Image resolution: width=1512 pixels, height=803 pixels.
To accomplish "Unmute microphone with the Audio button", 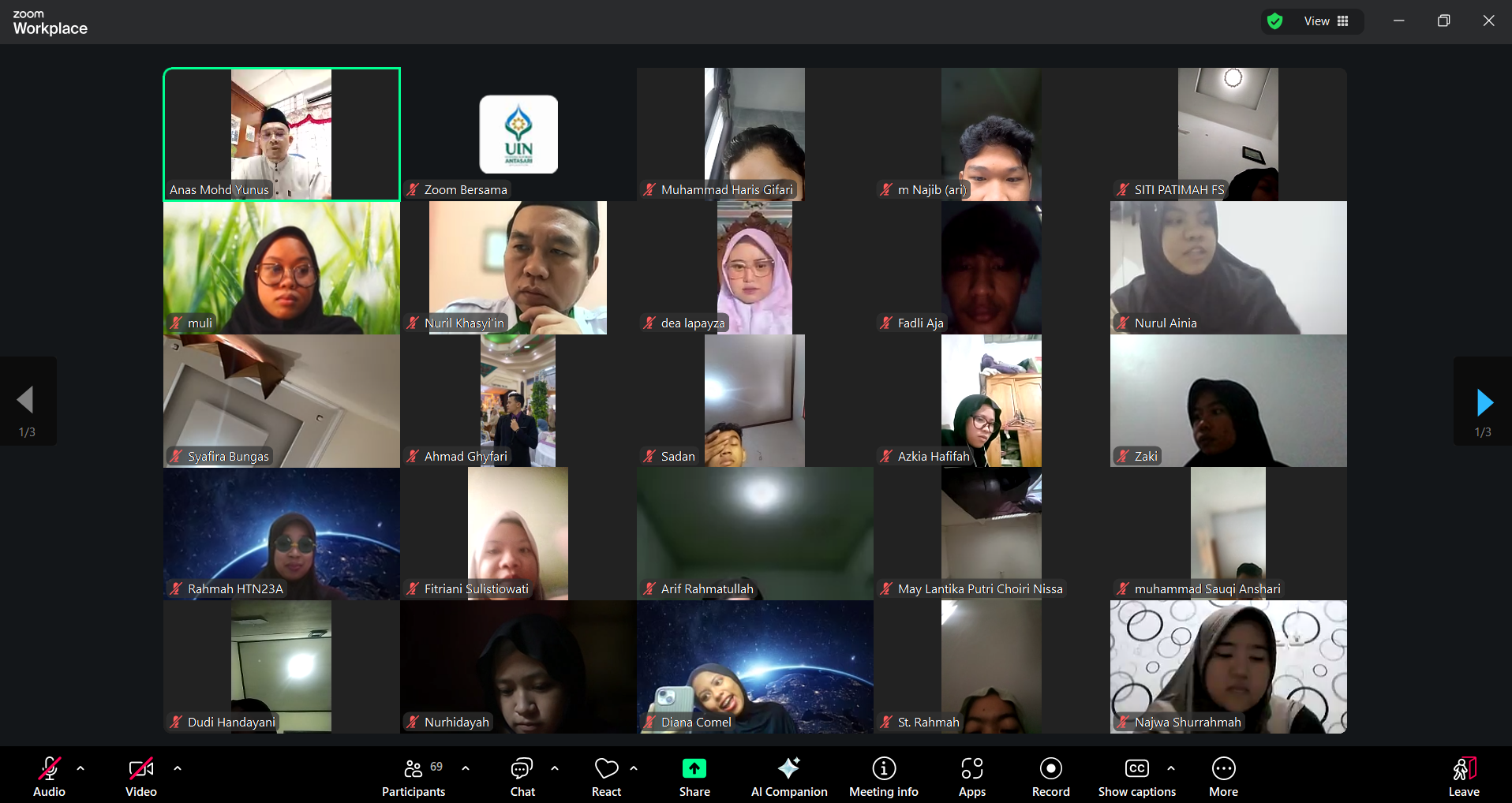I will coord(49,777).
